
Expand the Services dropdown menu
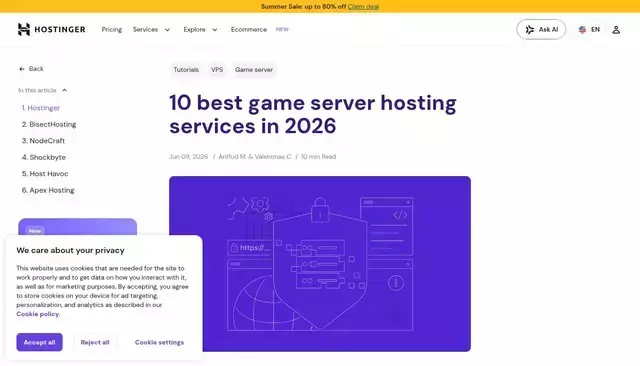click(151, 29)
